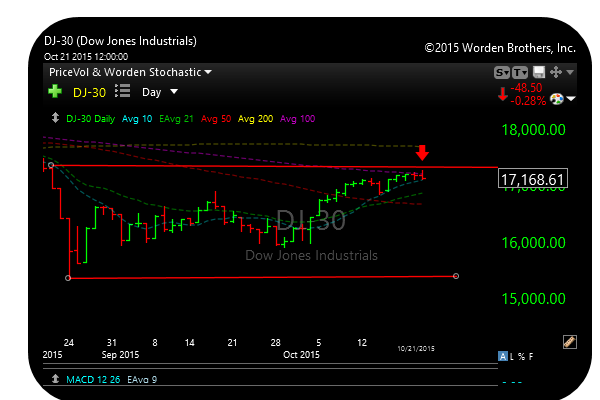The height and width of the screenshot is (400, 600).
Task: Select the Avg 200 moving average label
Action: coord(255,119)
